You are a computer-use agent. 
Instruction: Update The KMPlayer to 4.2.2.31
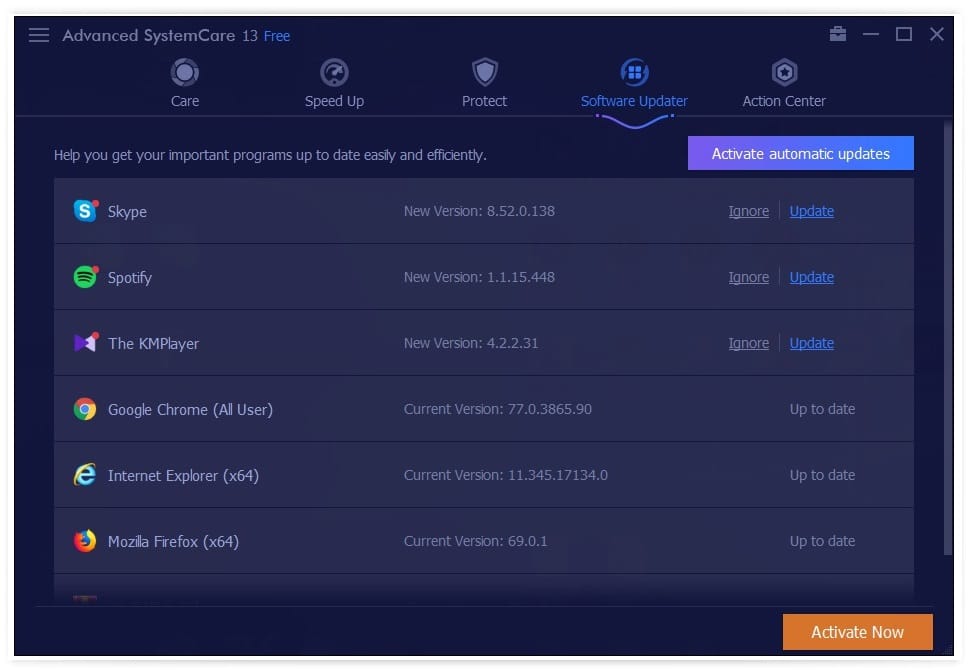812,343
